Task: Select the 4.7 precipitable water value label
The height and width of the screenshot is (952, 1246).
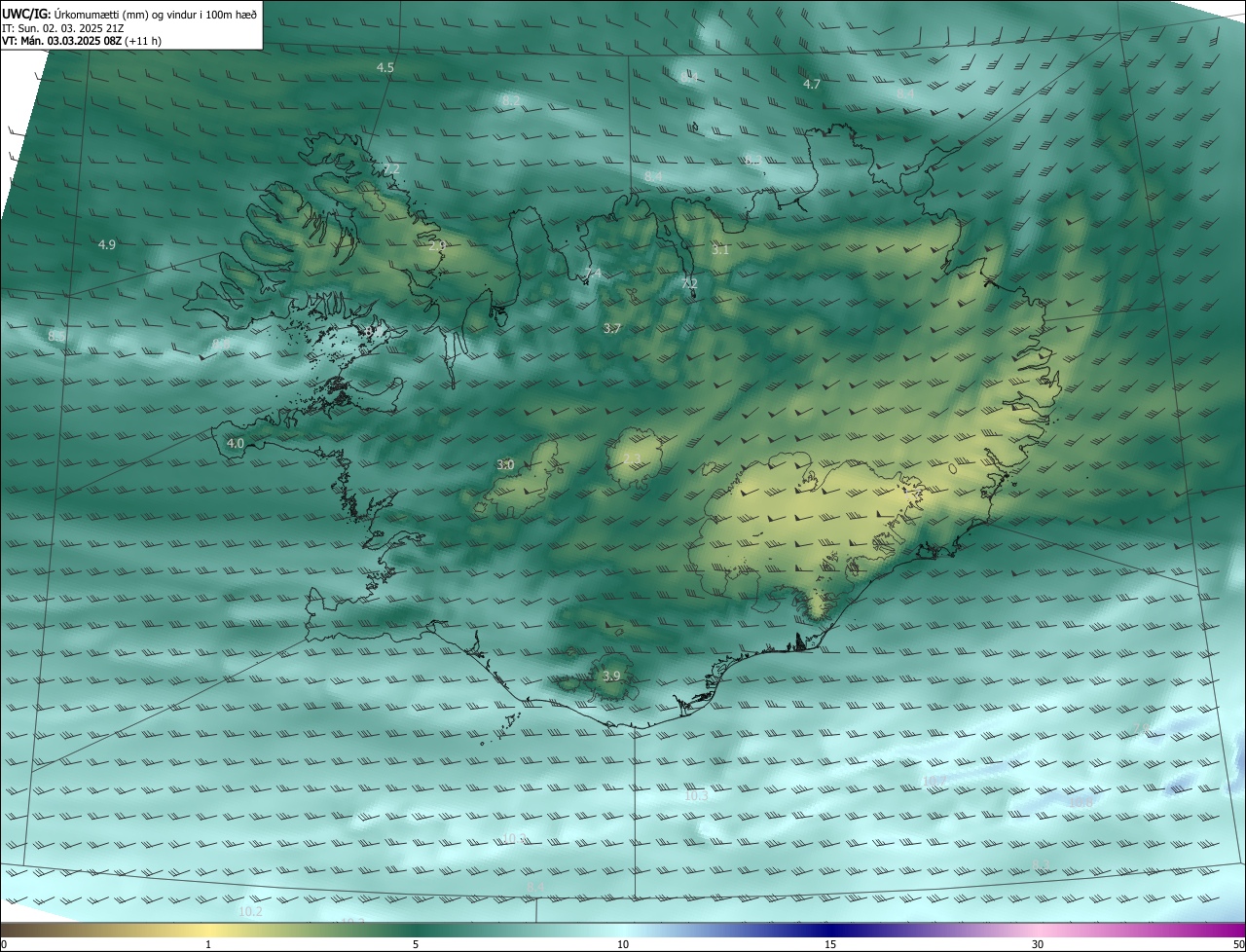Action: pyautogui.click(x=812, y=85)
